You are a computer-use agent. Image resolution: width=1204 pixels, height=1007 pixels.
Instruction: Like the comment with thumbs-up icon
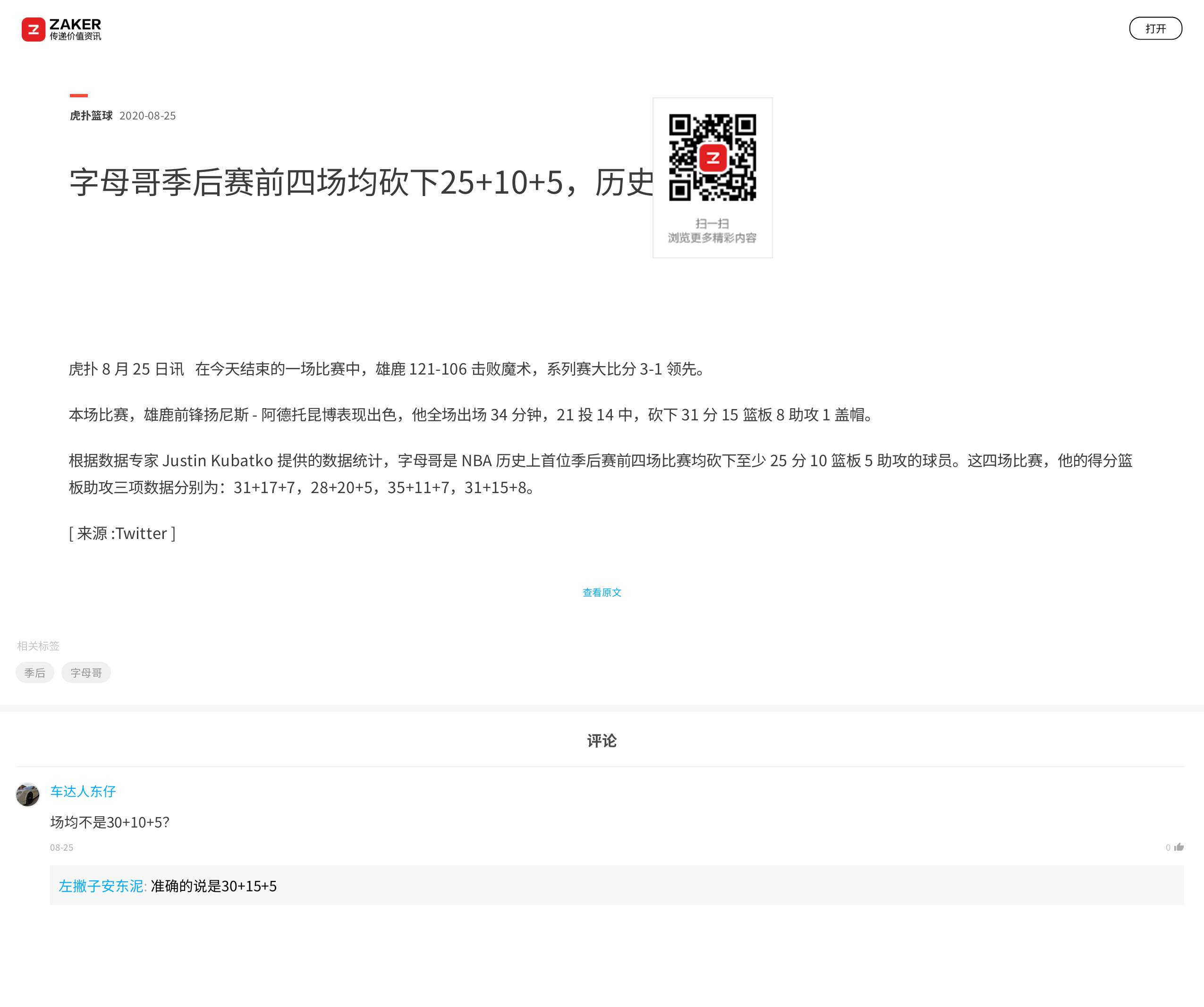pyautogui.click(x=1179, y=847)
